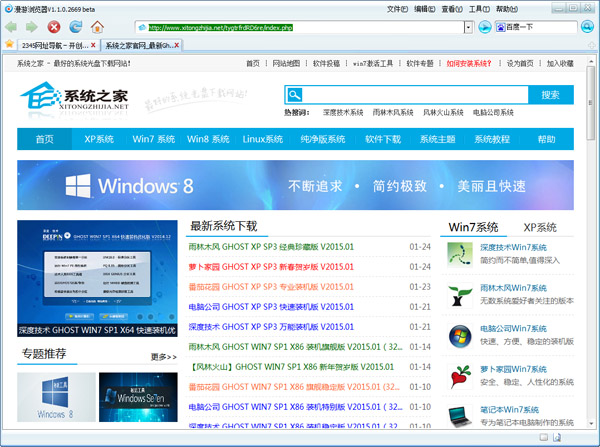600x447 pixels.
Task: Click the Windows 8 banner image
Action: point(295,185)
